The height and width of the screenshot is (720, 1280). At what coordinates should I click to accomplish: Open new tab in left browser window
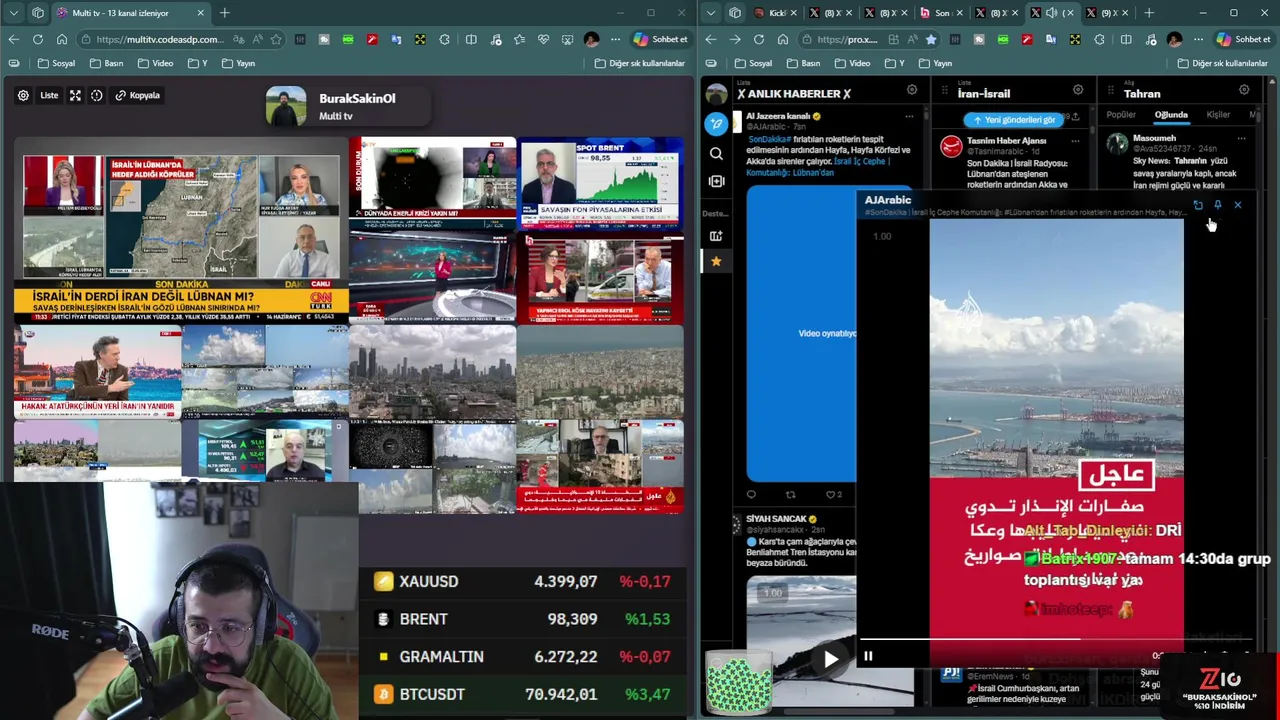click(225, 13)
